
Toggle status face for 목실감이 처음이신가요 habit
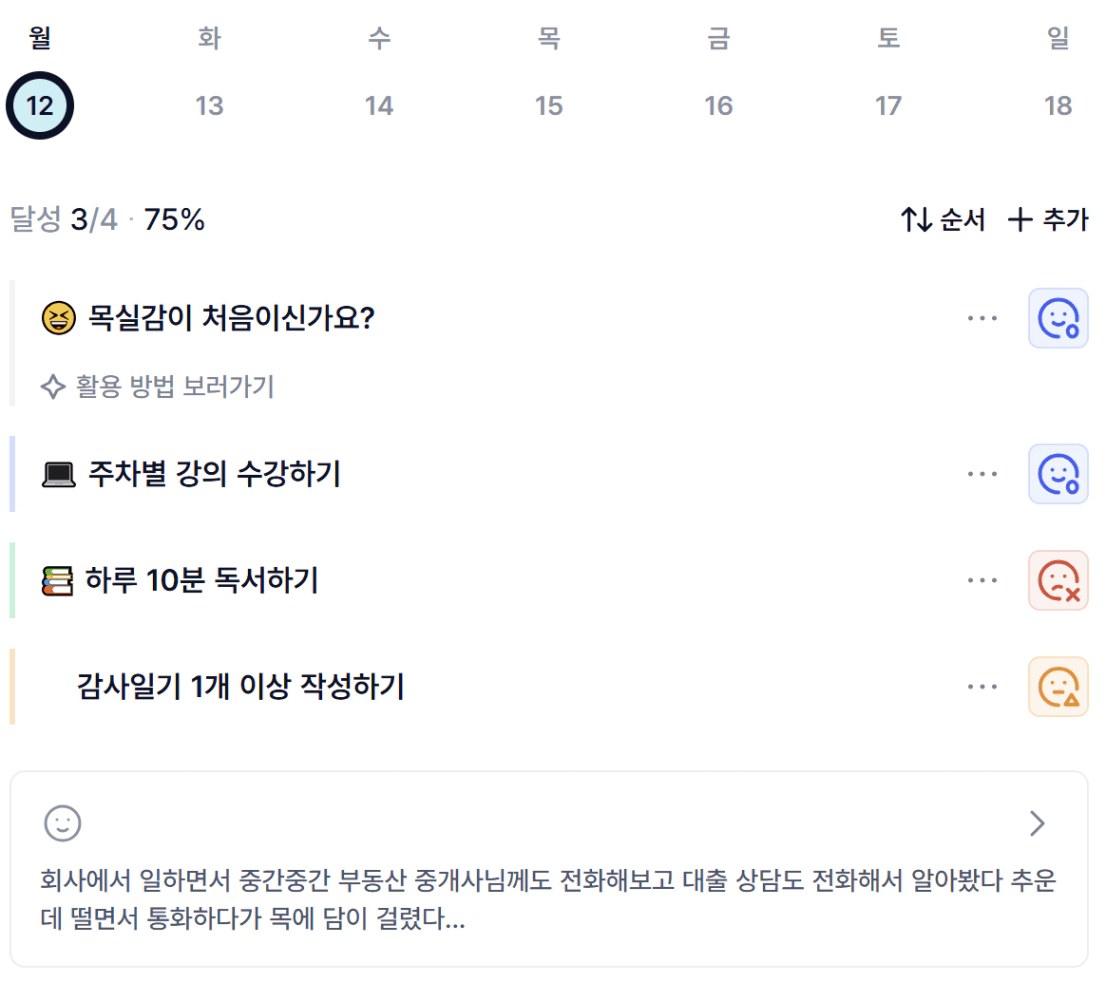(x=1058, y=319)
